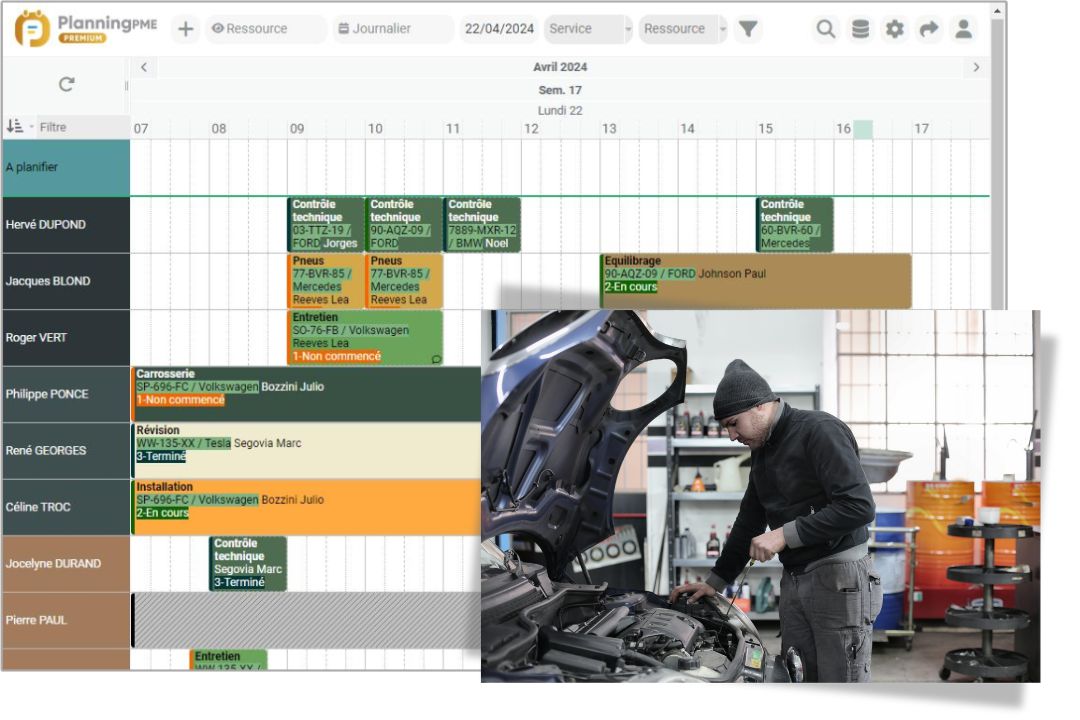Focus the Filtre resource input field
The width and height of the screenshot is (1080, 720).
[82, 127]
